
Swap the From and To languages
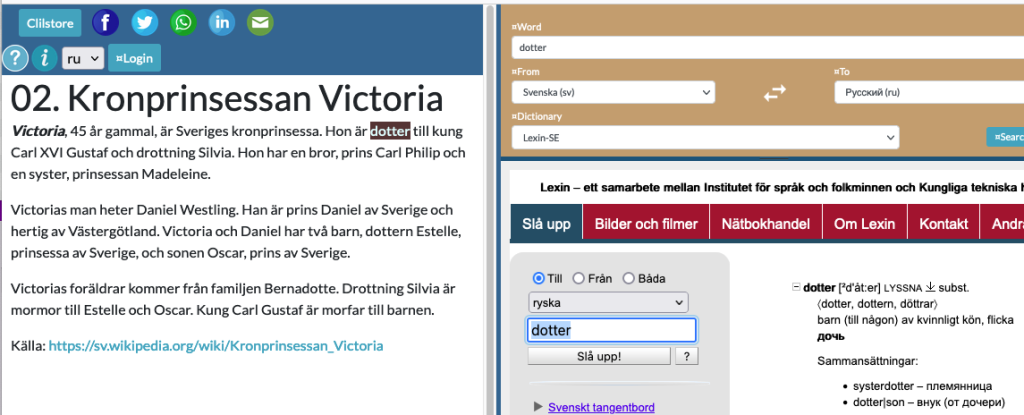click(775, 93)
